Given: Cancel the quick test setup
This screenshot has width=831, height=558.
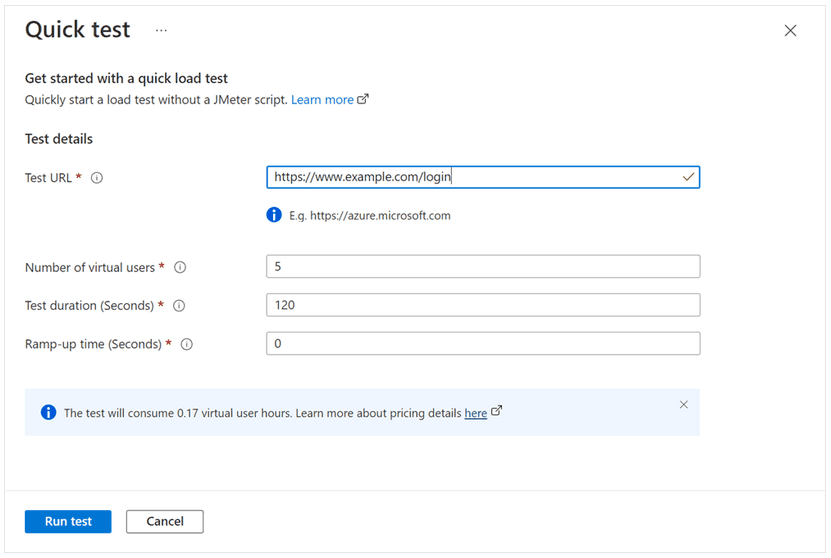Looking at the screenshot, I should [x=165, y=521].
